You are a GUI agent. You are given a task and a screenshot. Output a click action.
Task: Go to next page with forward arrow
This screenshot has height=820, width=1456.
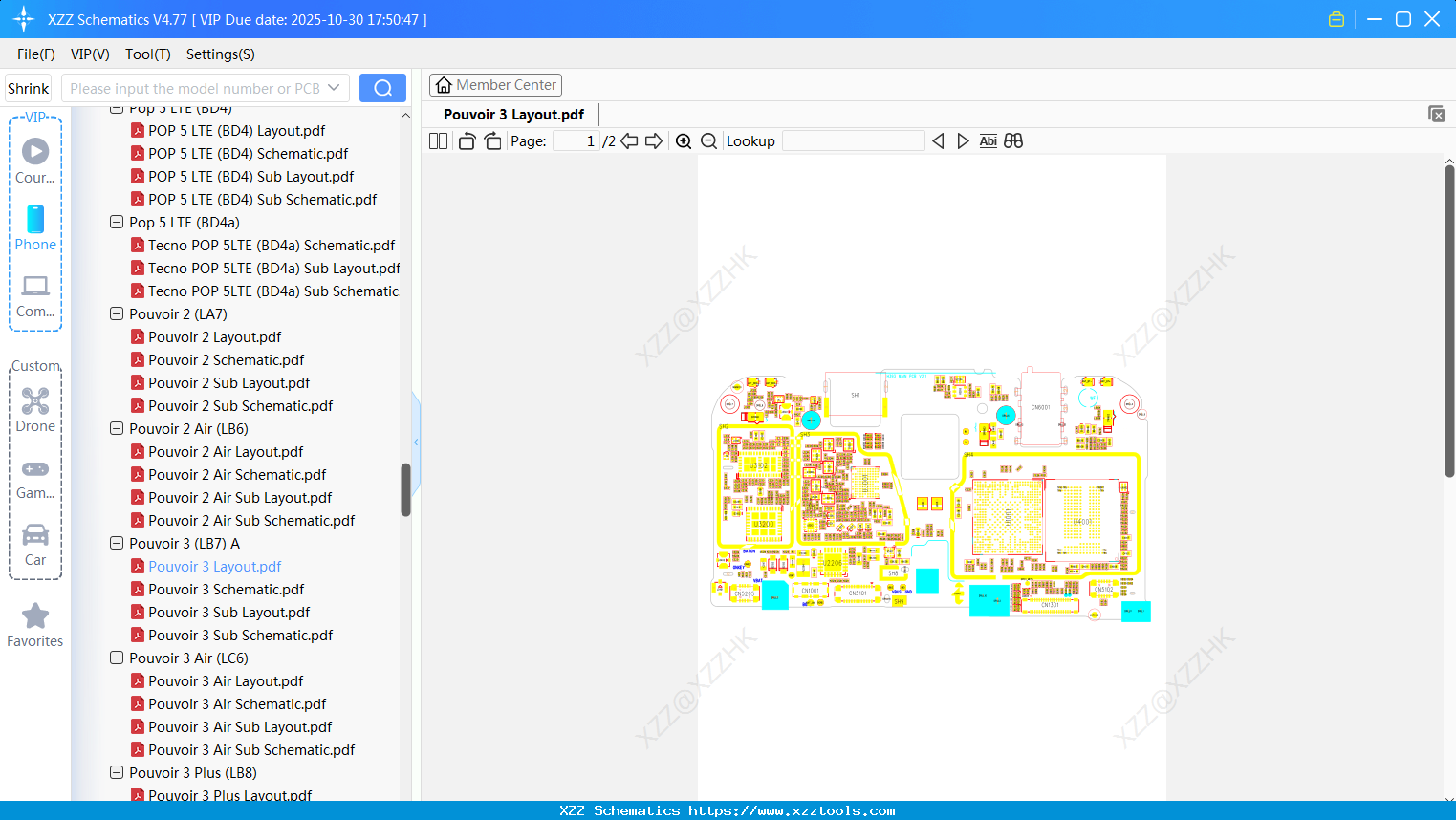tap(654, 140)
